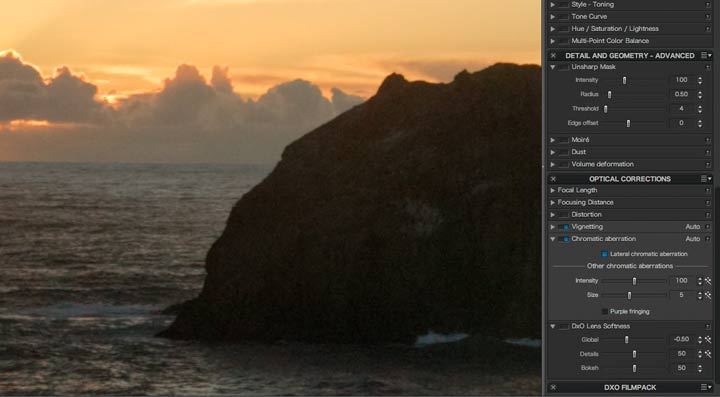Viewport: 720px width, 397px height.
Task: Click the Unsharp Mask Radius slider handle
Action: pyautogui.click(x=610, y=95)
